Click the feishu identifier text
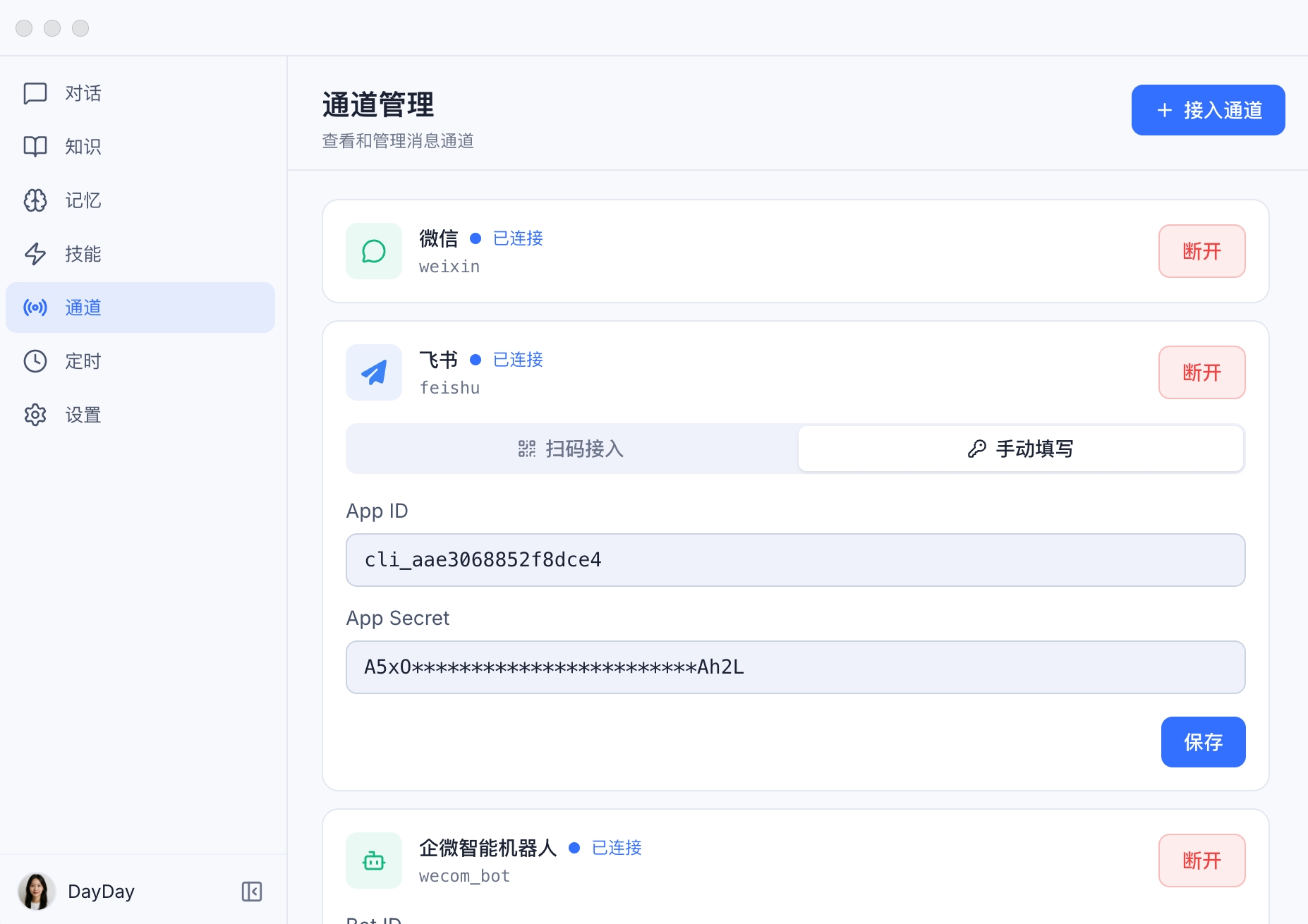1308x924 pixels. tap(449, 388)
